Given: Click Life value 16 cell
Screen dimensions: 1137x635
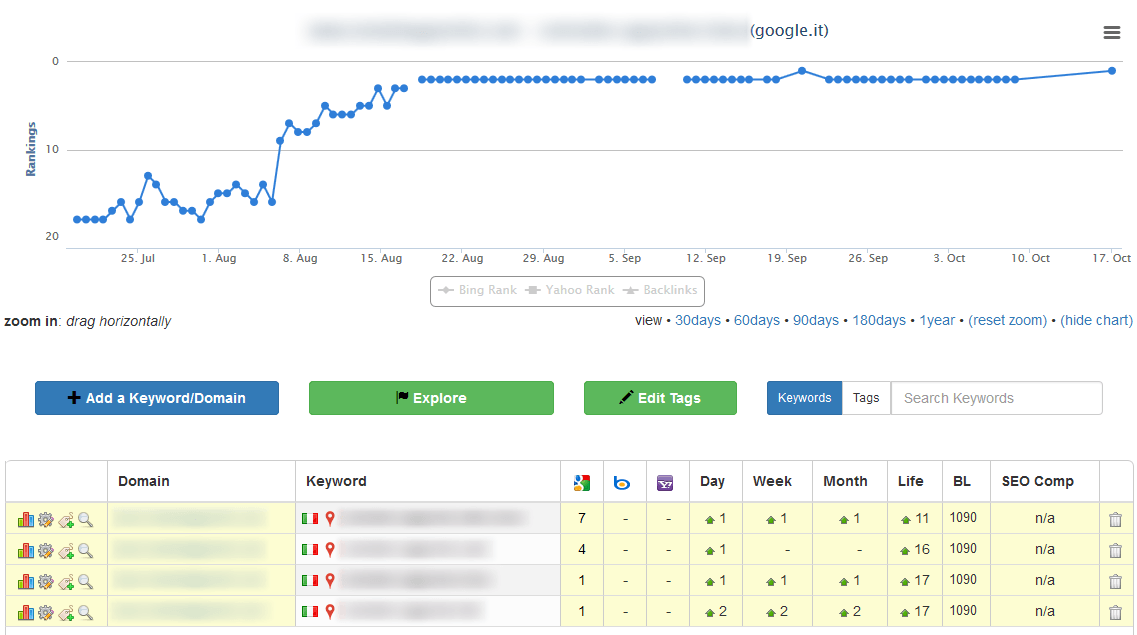Looking at the screenshot, I should click(914, 549).
